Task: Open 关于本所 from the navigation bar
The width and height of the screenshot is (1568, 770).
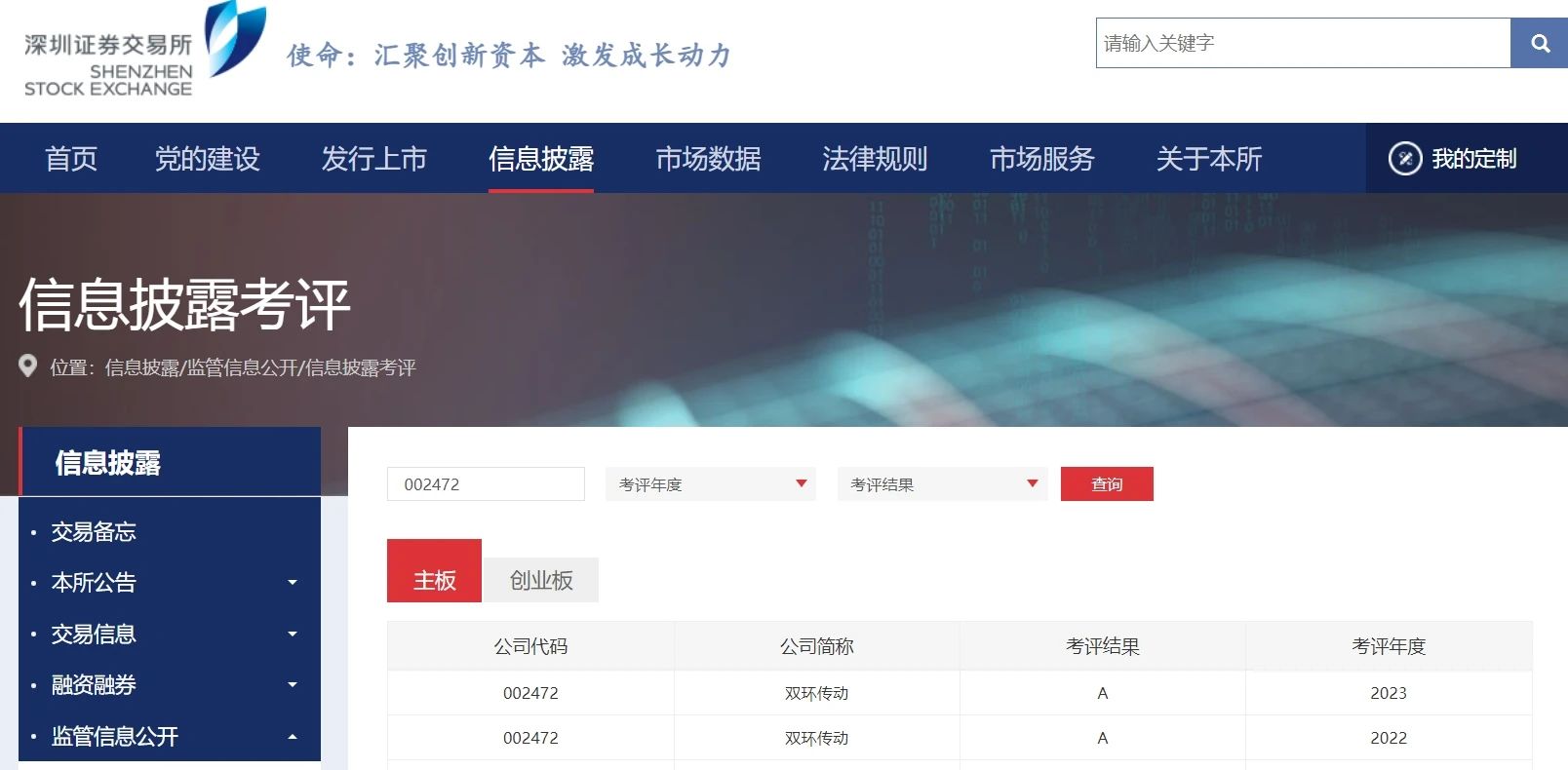Action: point(1208,158)
